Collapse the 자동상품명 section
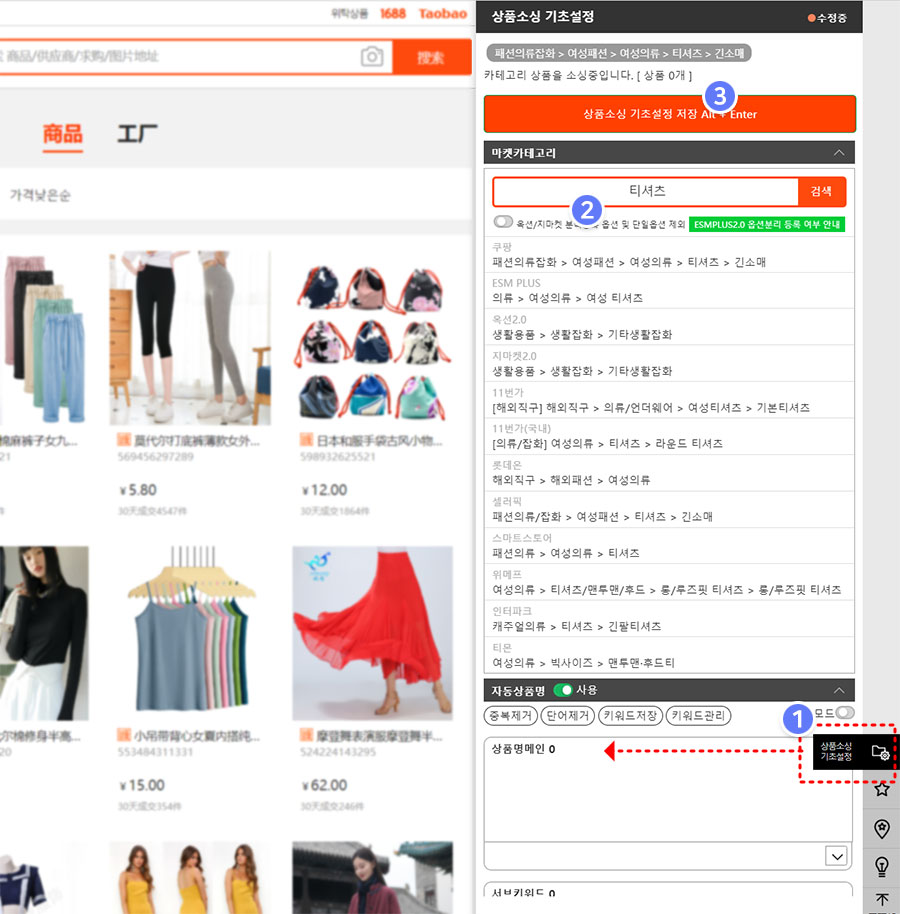Screen dimensions: 900x914 838,690
